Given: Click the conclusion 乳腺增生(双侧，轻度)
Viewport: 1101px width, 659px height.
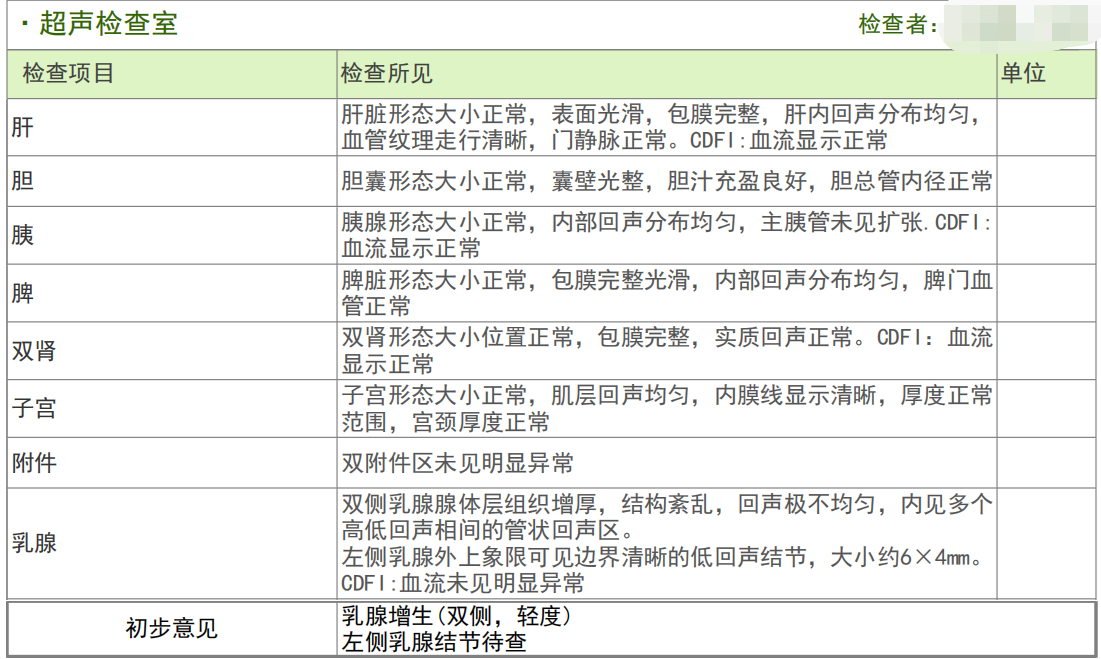Looking at the screenshot, I should pyautogui.click(x=457, y=616).
